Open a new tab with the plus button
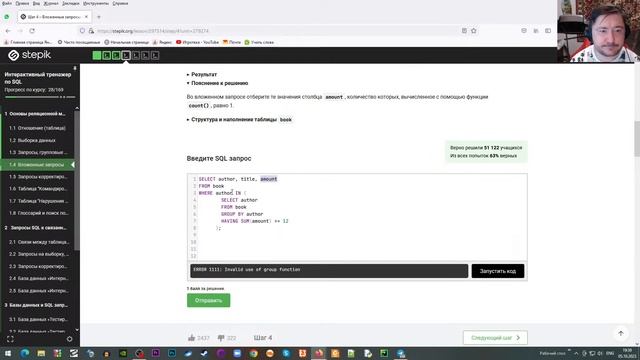The width and height of the screenshot is (640, 360). (x=99, y=17)
